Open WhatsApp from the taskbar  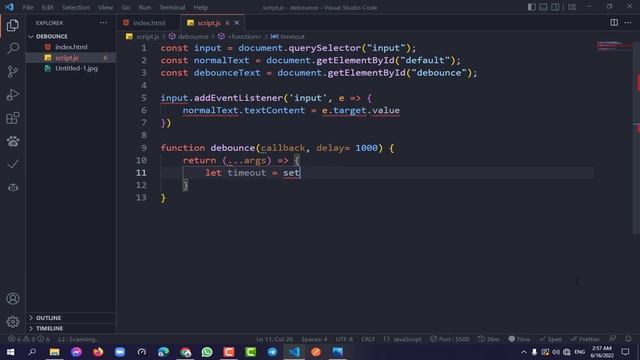[x=207, y=352]
